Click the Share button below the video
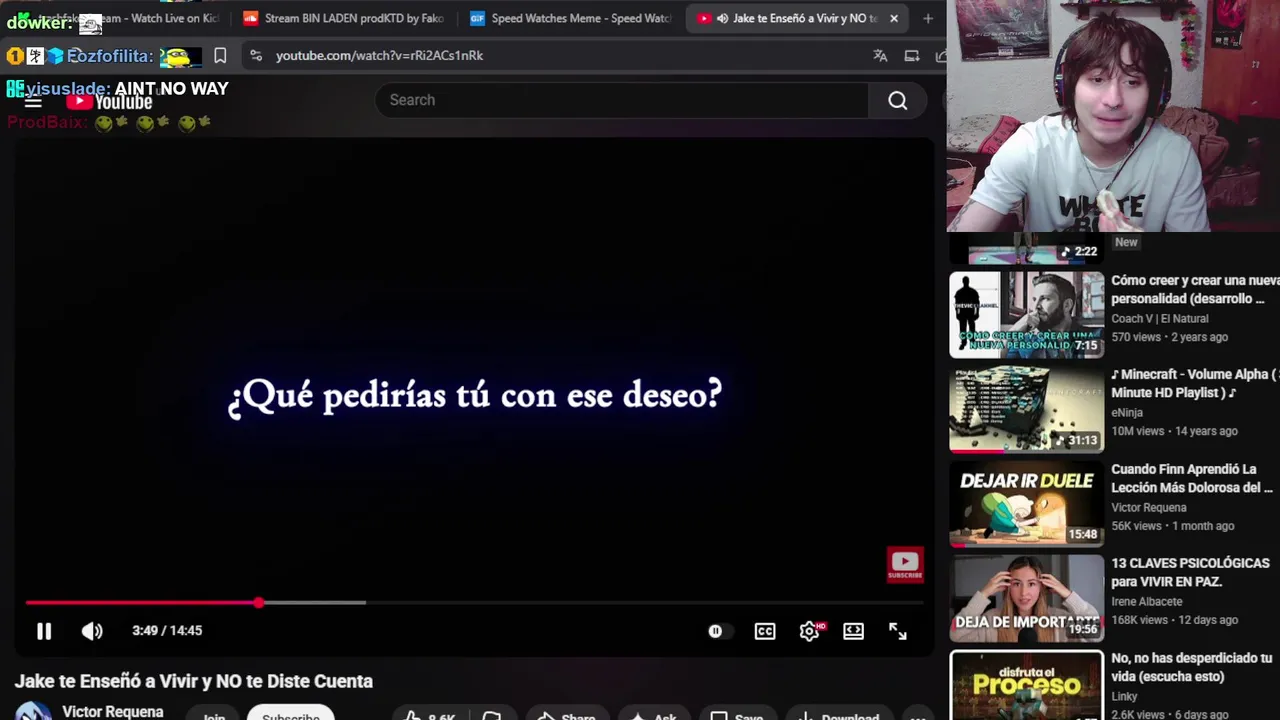The image size is (1280, 720). point(567,714)
